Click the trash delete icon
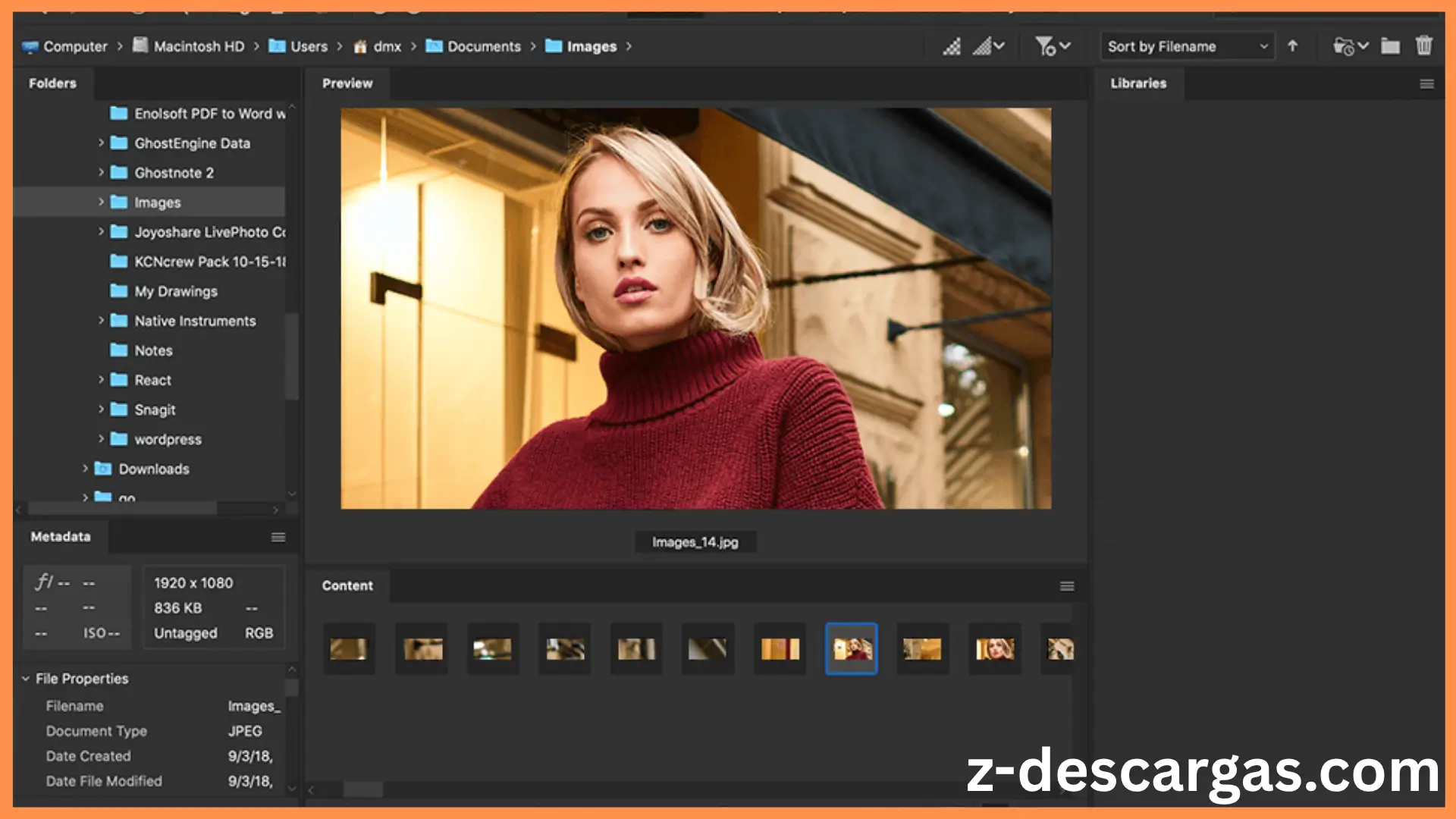Image resolution: width=1456 pixels, height=819 pixels. pyautogui.click(x=1423, y=46)
